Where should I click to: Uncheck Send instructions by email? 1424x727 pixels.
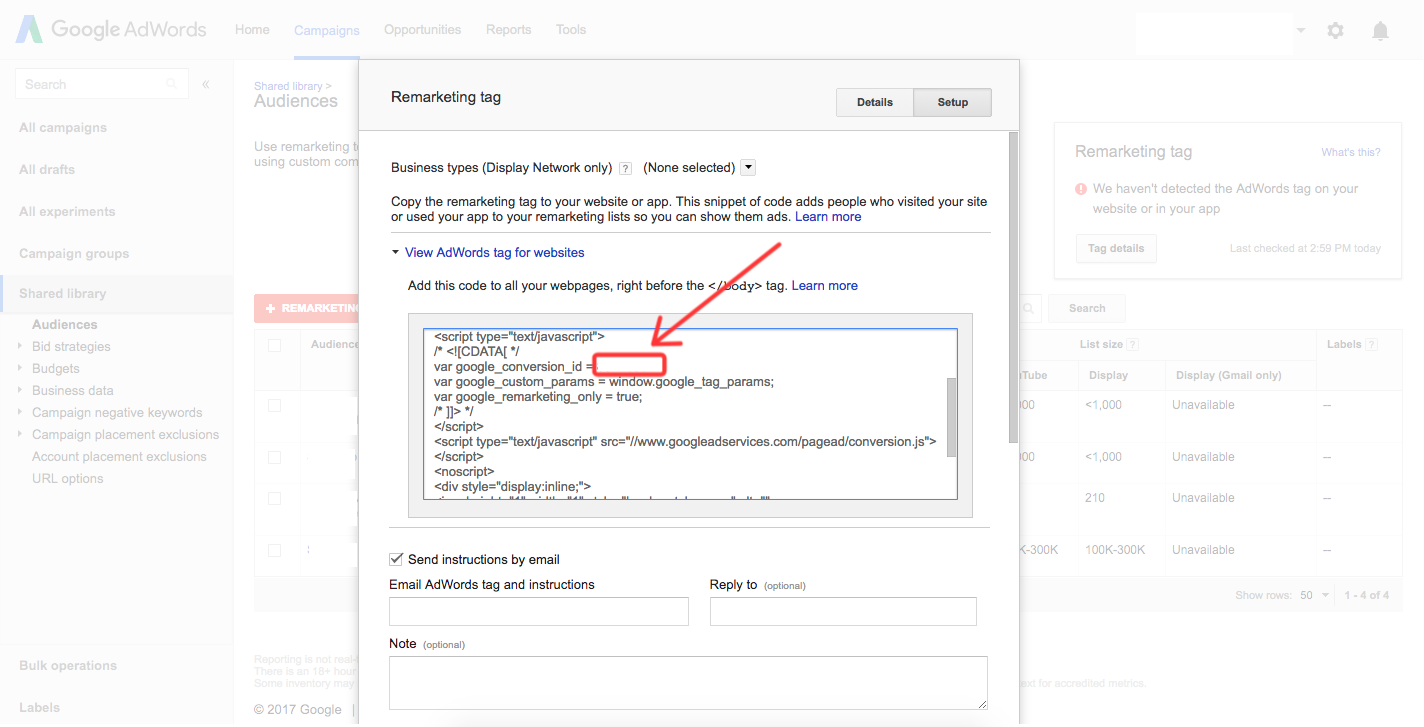pos(396,559)
